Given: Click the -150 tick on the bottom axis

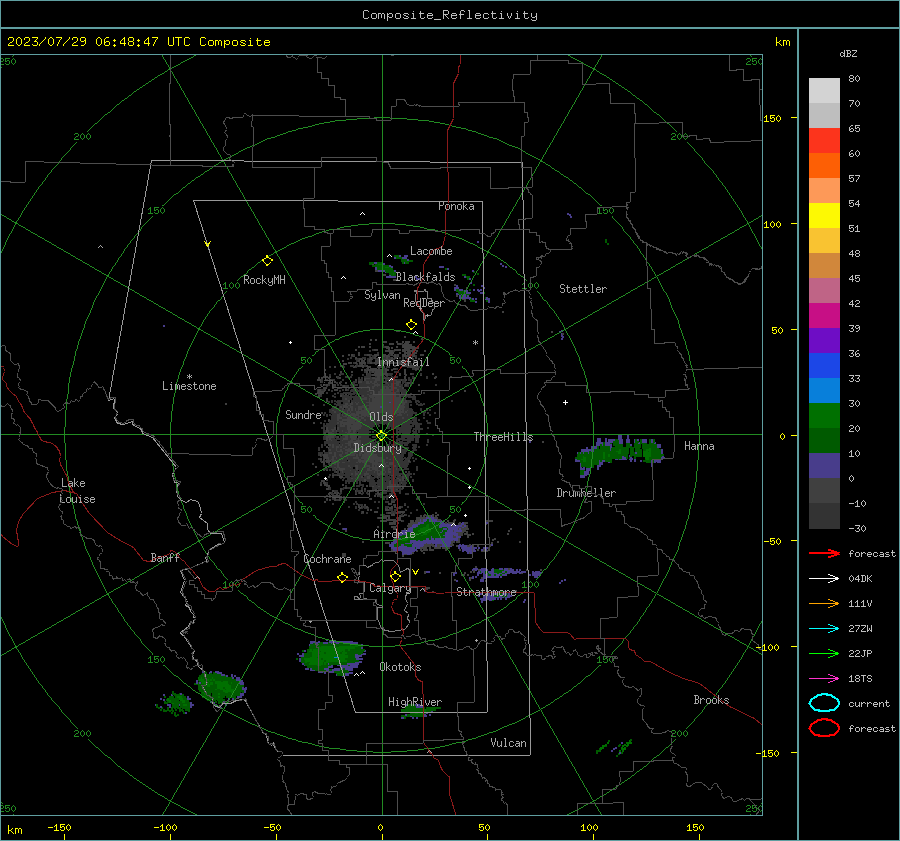Looking at the screenshot, I should 59,827.
